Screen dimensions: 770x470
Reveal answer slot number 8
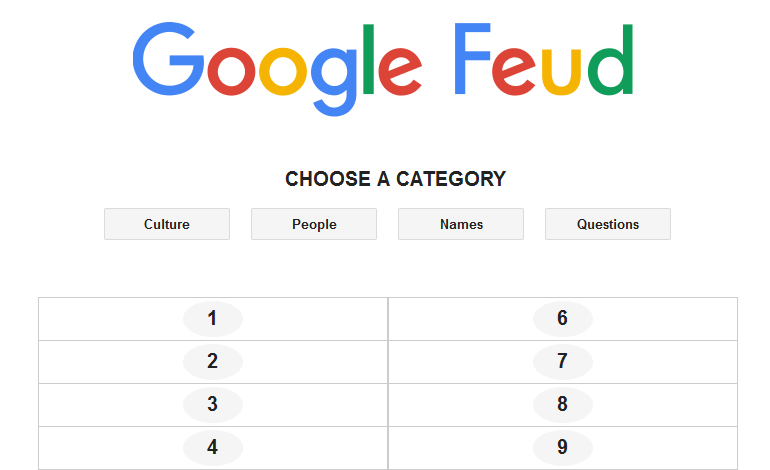coord(563,405)
